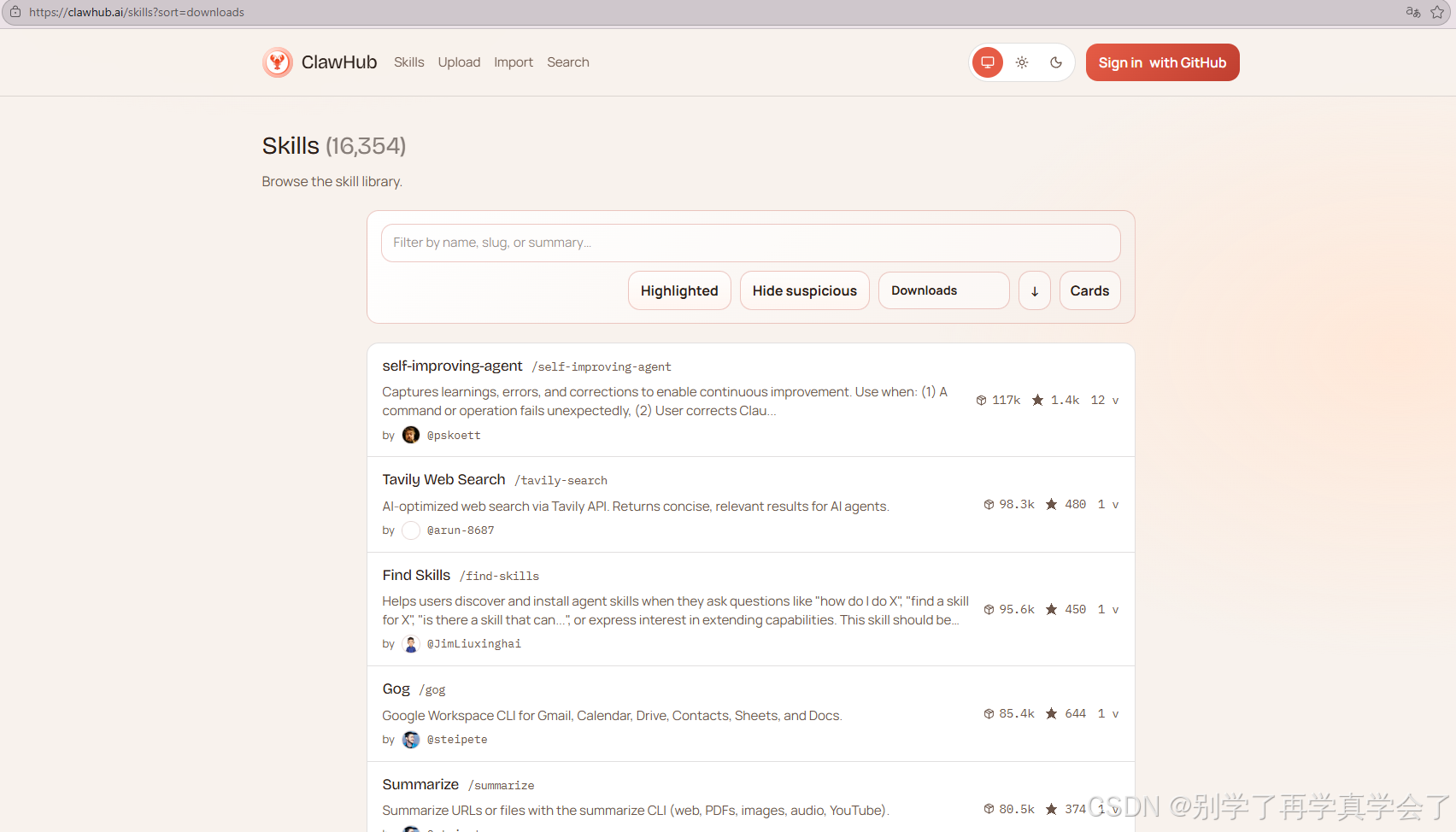Click the site security lock icon
The height and width of the screenshot is (832, 1456).
click(x=15, y=12)
